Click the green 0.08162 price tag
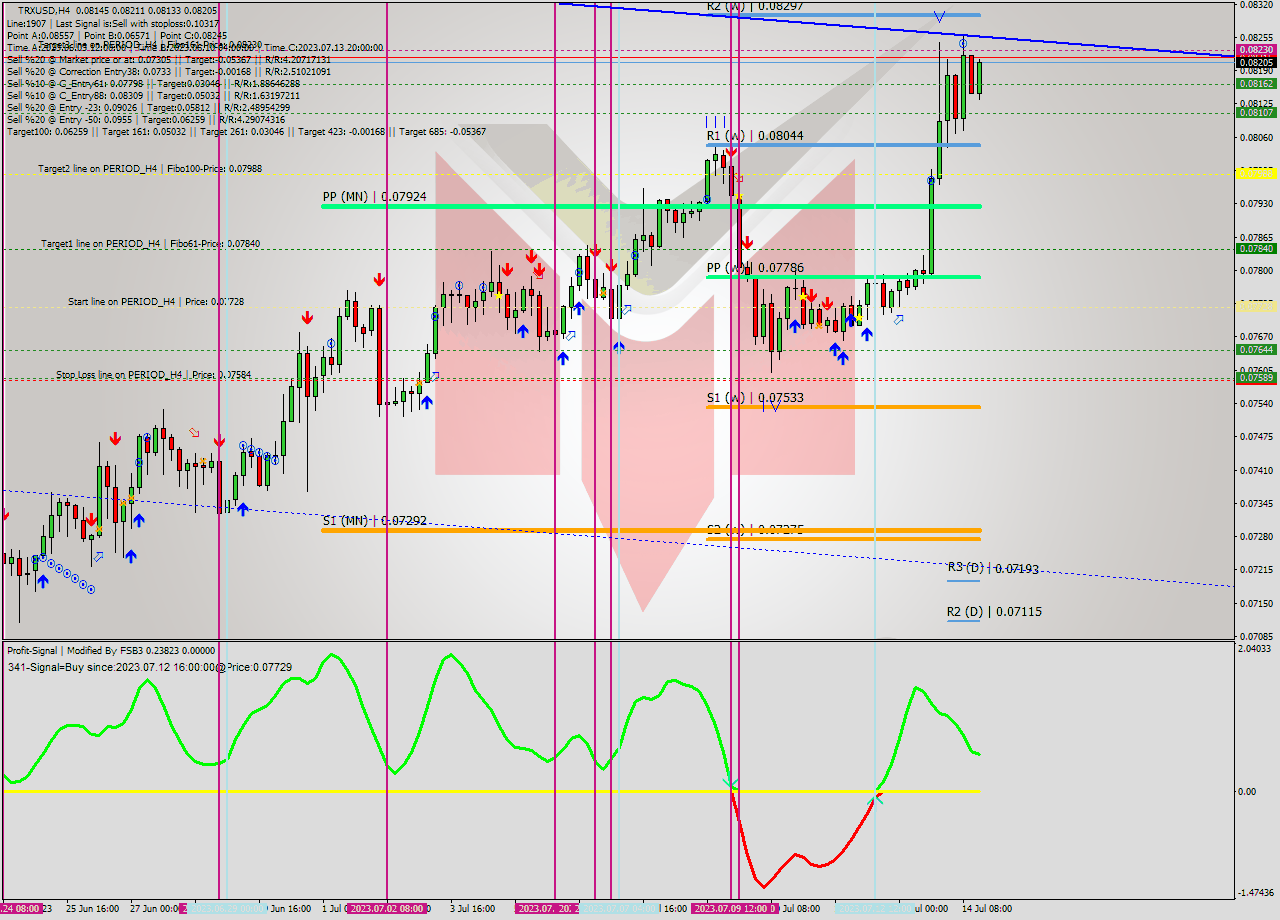The height and width of the screenshot is (920, 1280). point(1256,84)
